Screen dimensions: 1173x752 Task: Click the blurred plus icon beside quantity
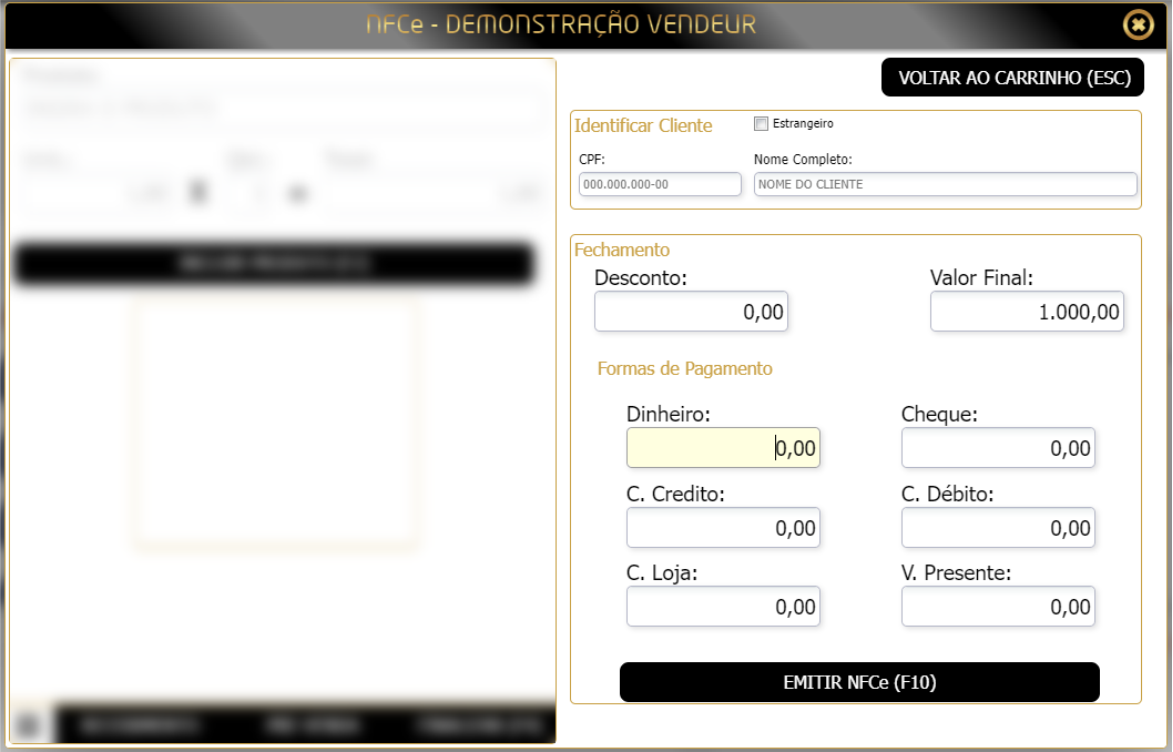coord(298,194)
